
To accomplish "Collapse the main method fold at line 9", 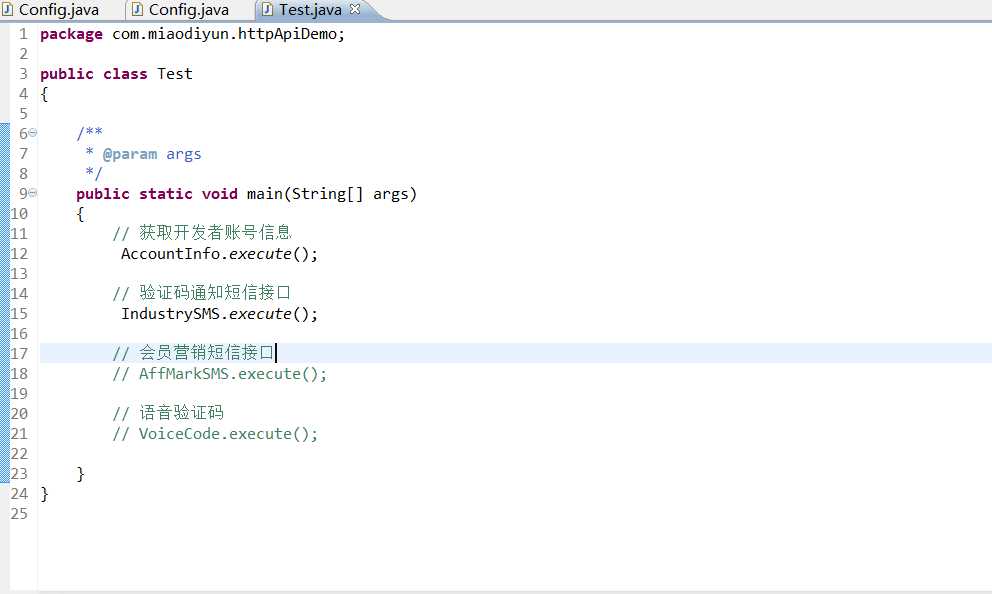I will (32, 192).
